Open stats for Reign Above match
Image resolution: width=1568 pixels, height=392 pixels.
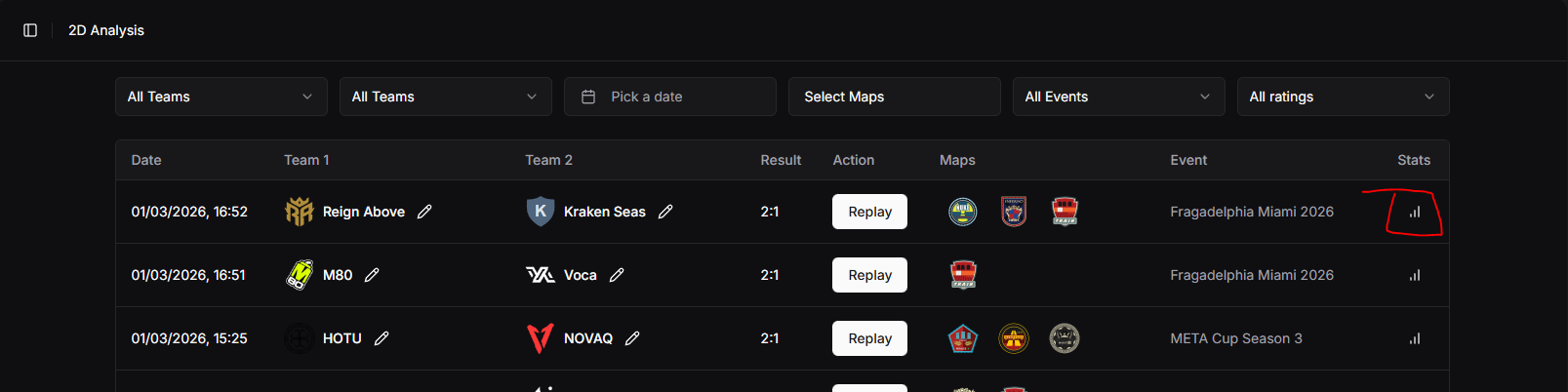tap(1415, 212)
